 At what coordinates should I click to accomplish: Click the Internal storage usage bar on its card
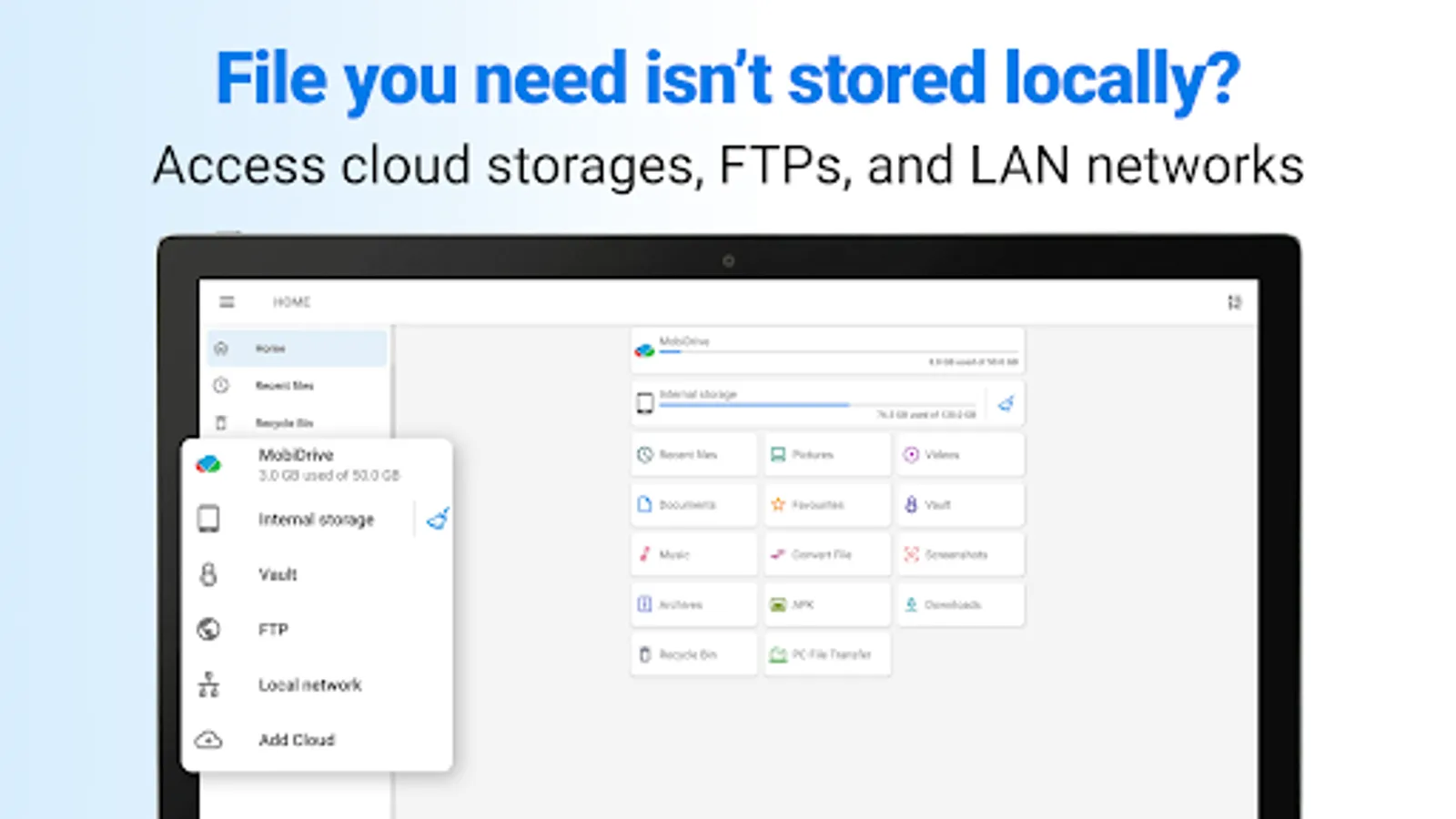[x=817, y=405]
